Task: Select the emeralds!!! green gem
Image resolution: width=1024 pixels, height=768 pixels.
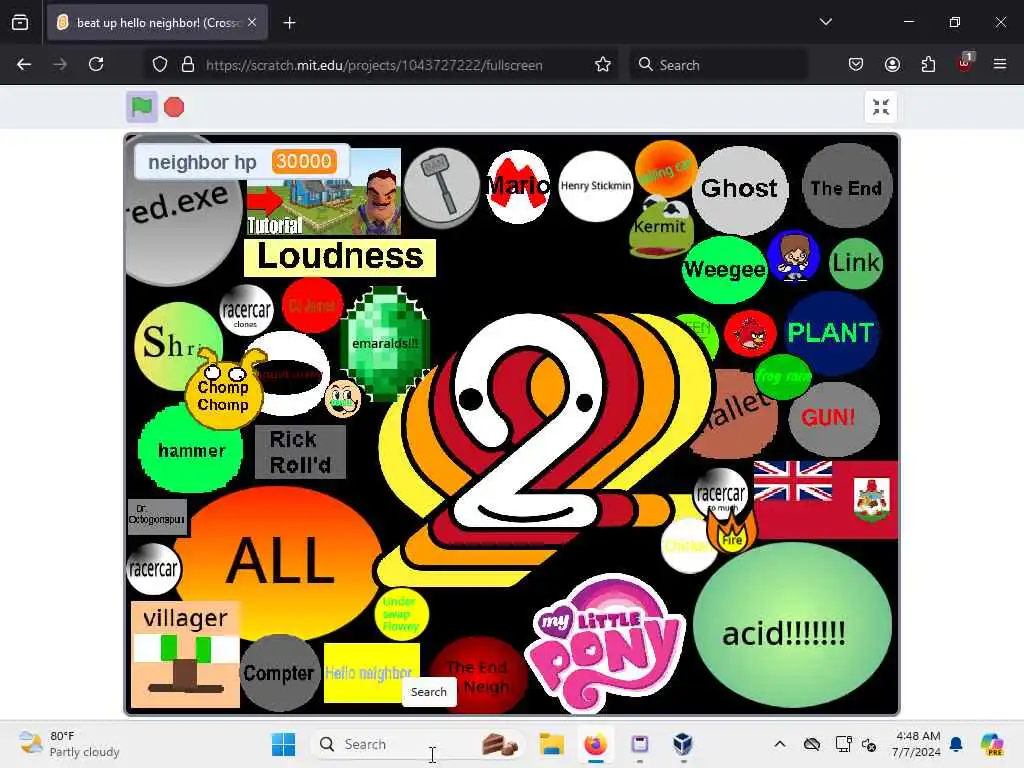Action: [385, 344]
